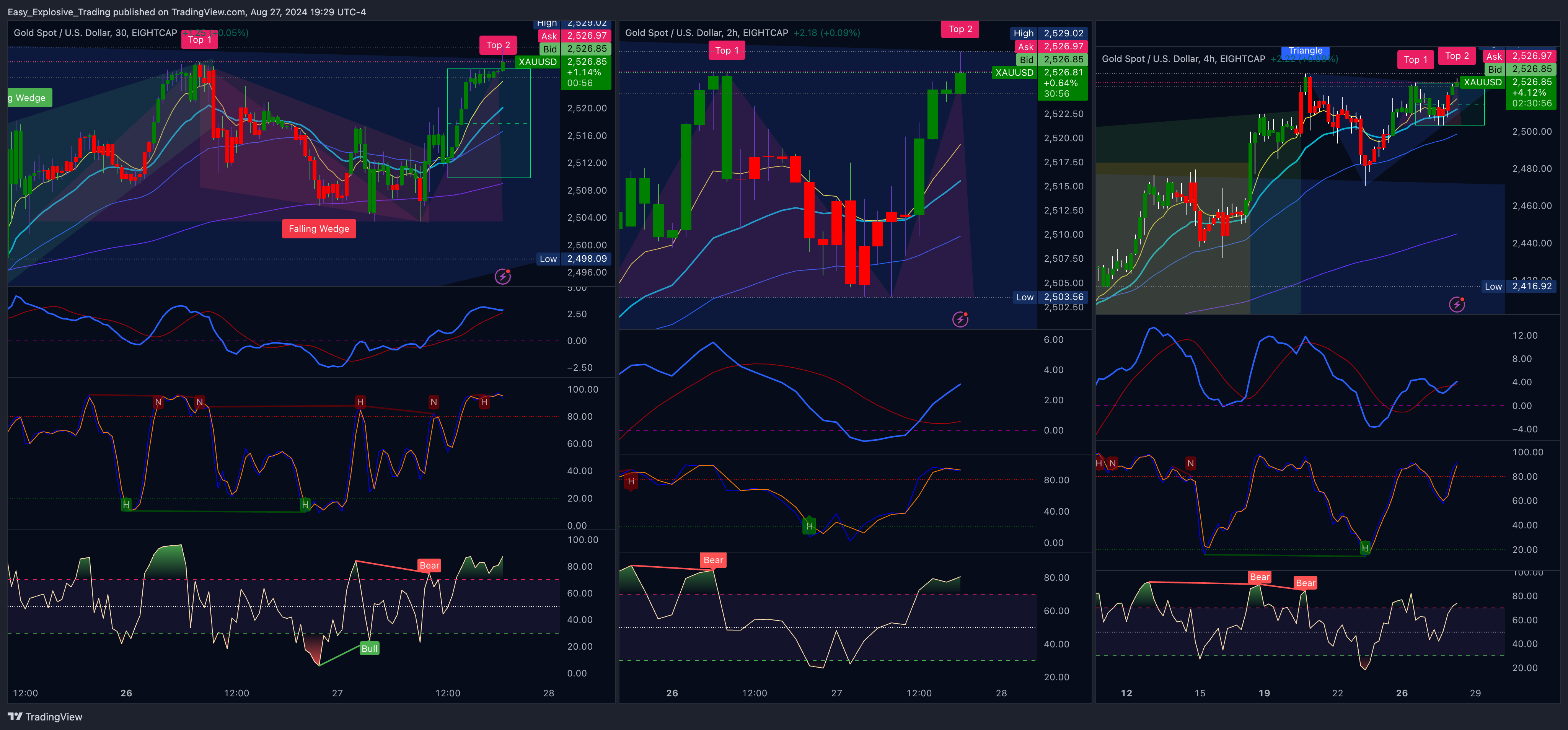Click the Top 2 label on the 4h chart
1568x730 pixels.
pos(1457,56)
